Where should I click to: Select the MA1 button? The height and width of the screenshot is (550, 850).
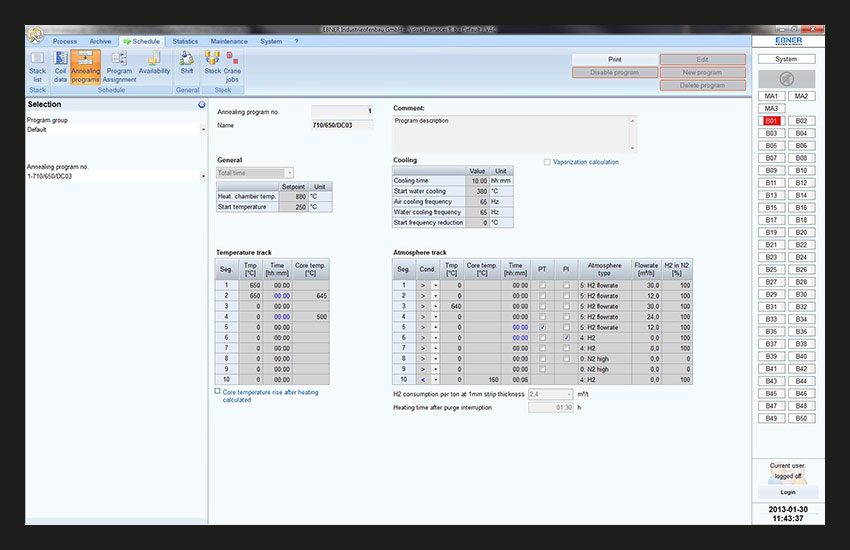point(771,96)
